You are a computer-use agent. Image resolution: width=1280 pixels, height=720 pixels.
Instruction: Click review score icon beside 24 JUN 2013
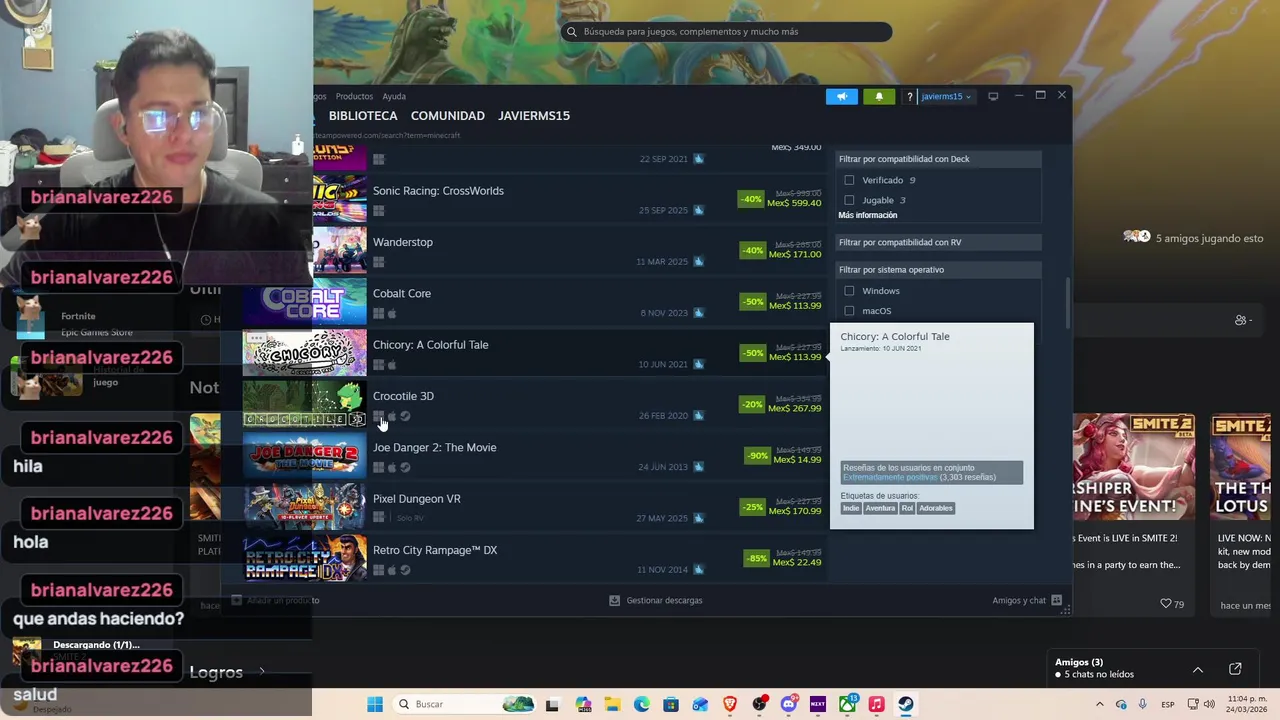click(699, 467)
